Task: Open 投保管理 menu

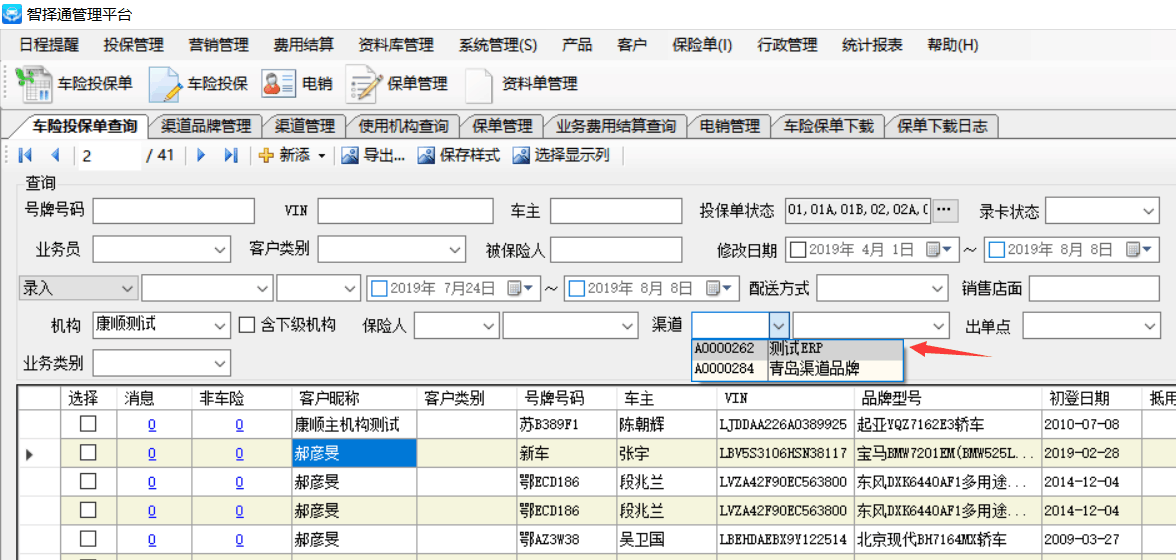Action: click(134, 45)
